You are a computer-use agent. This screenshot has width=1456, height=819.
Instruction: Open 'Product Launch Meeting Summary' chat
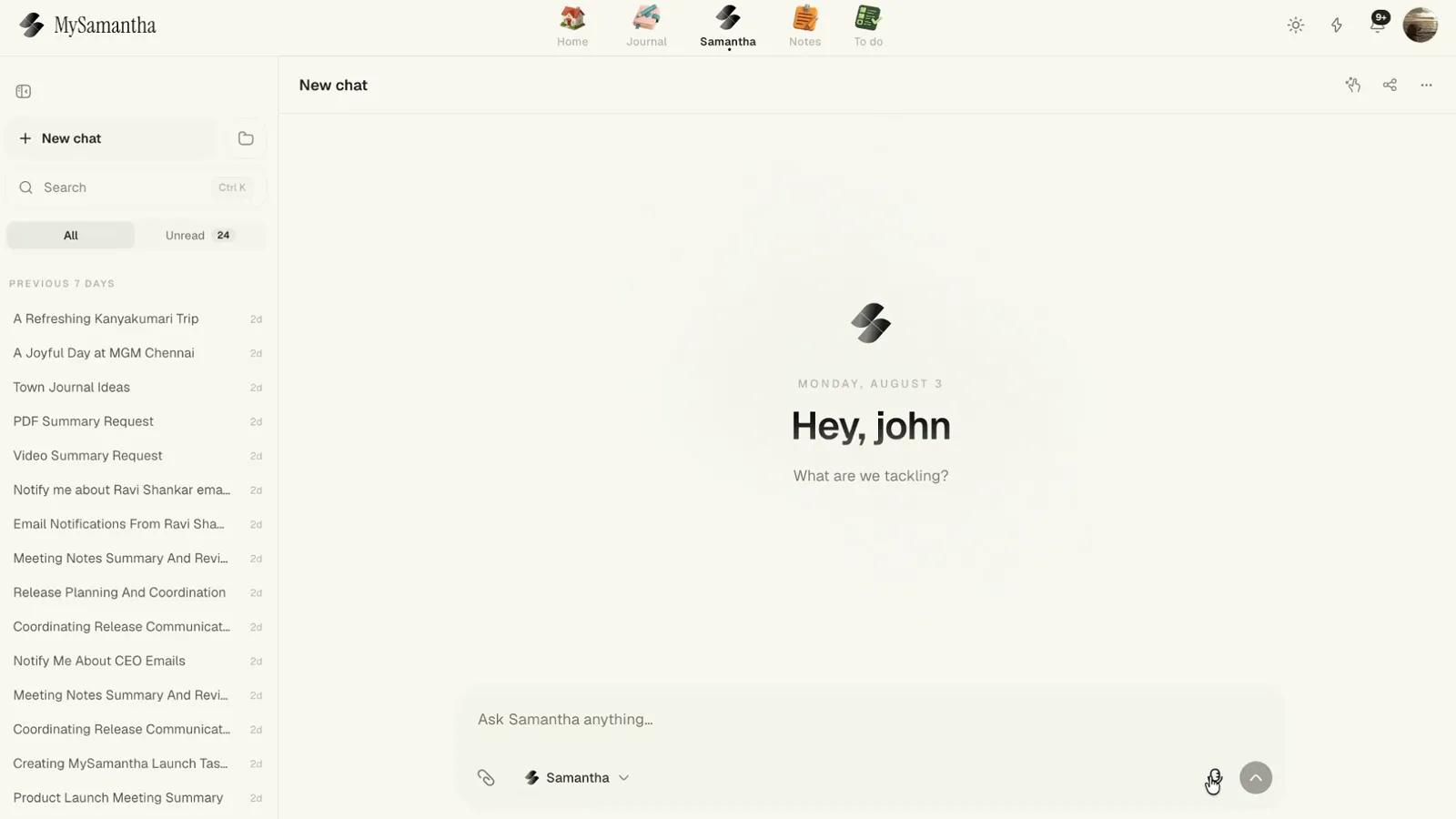click(136, 798)
